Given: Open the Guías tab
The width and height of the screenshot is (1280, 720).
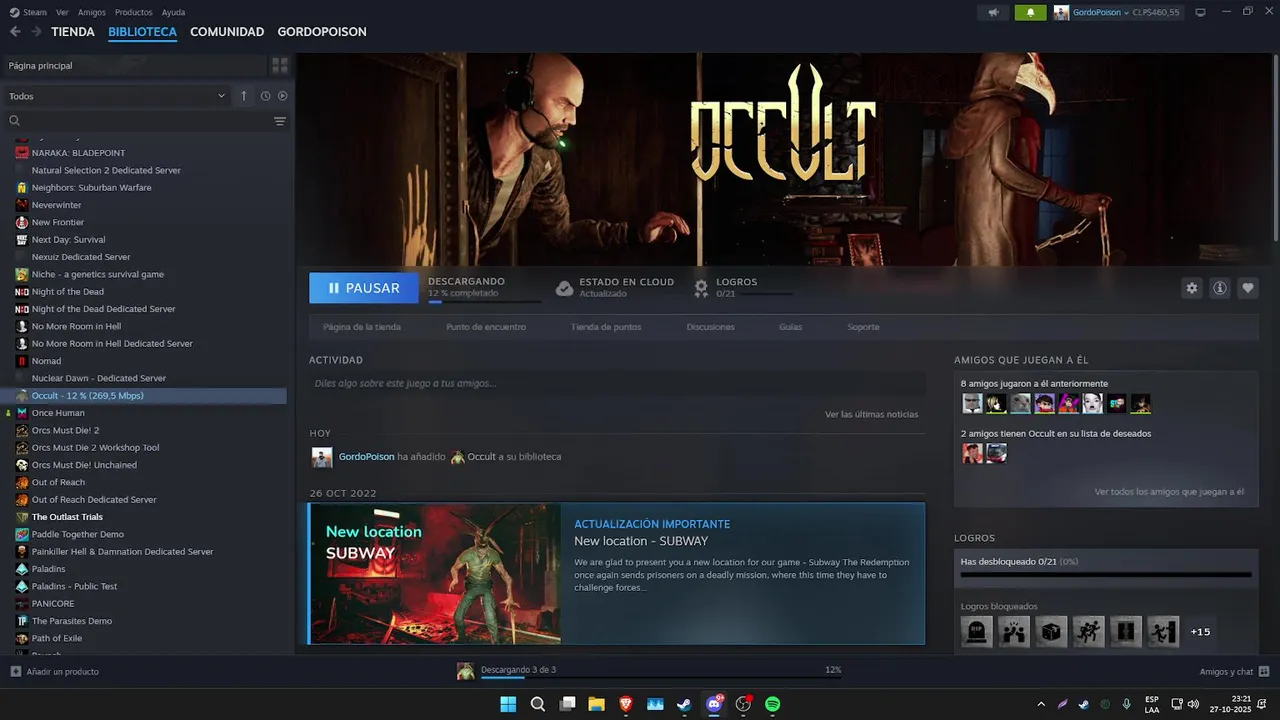Looking at the screenshot, I should tap(790, 327).
